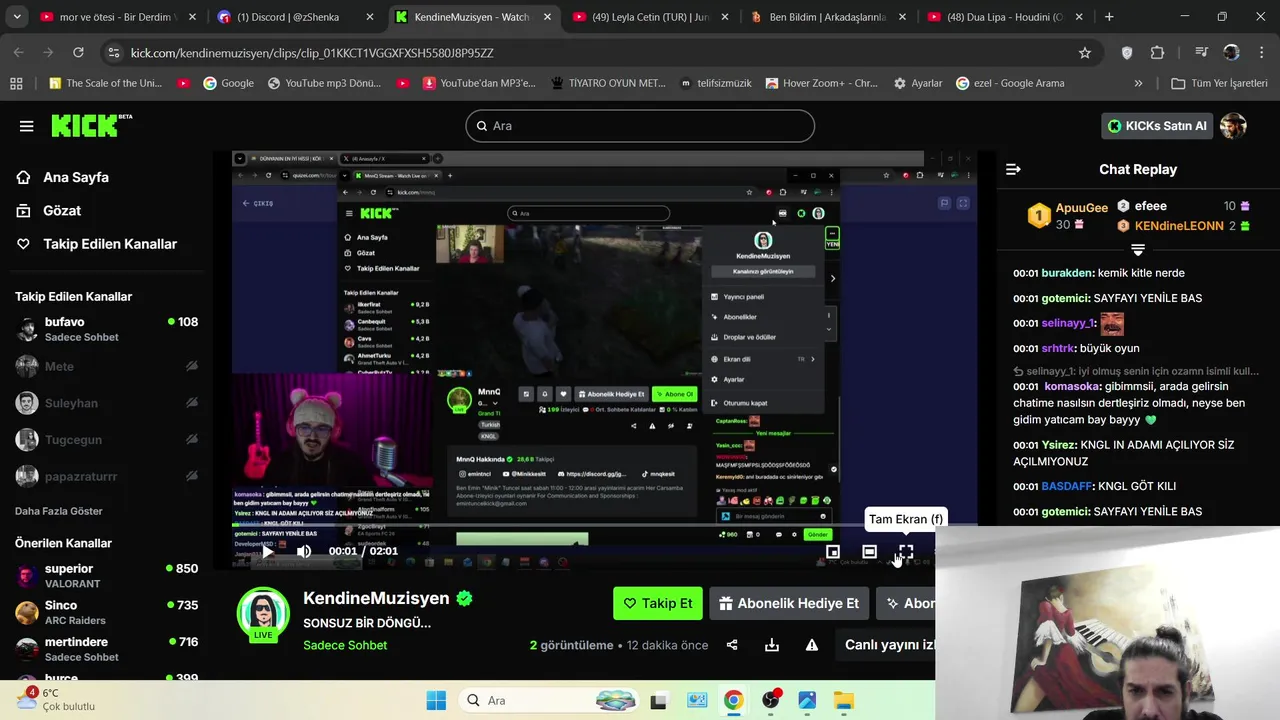Open YouTube'dan MP3'e bookmark

click(478, 83)
